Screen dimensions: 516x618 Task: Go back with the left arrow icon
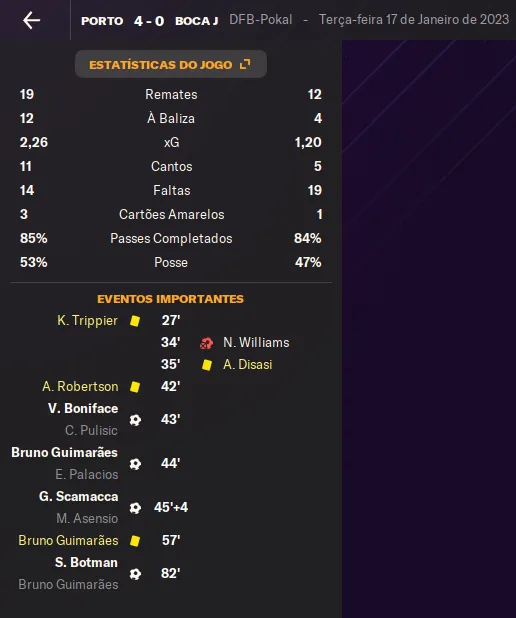(x=32, y=20)
